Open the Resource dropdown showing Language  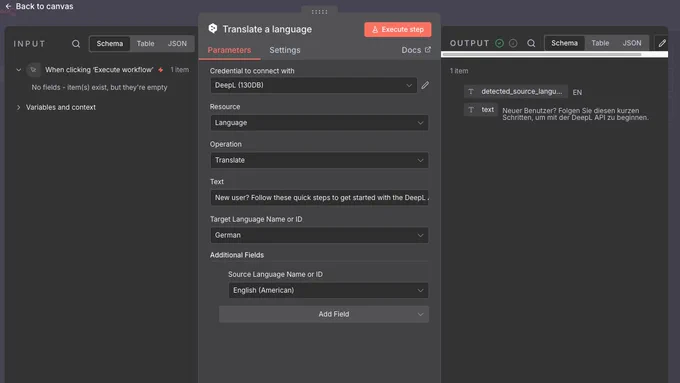pyautogui.click(x=319, y=123)
